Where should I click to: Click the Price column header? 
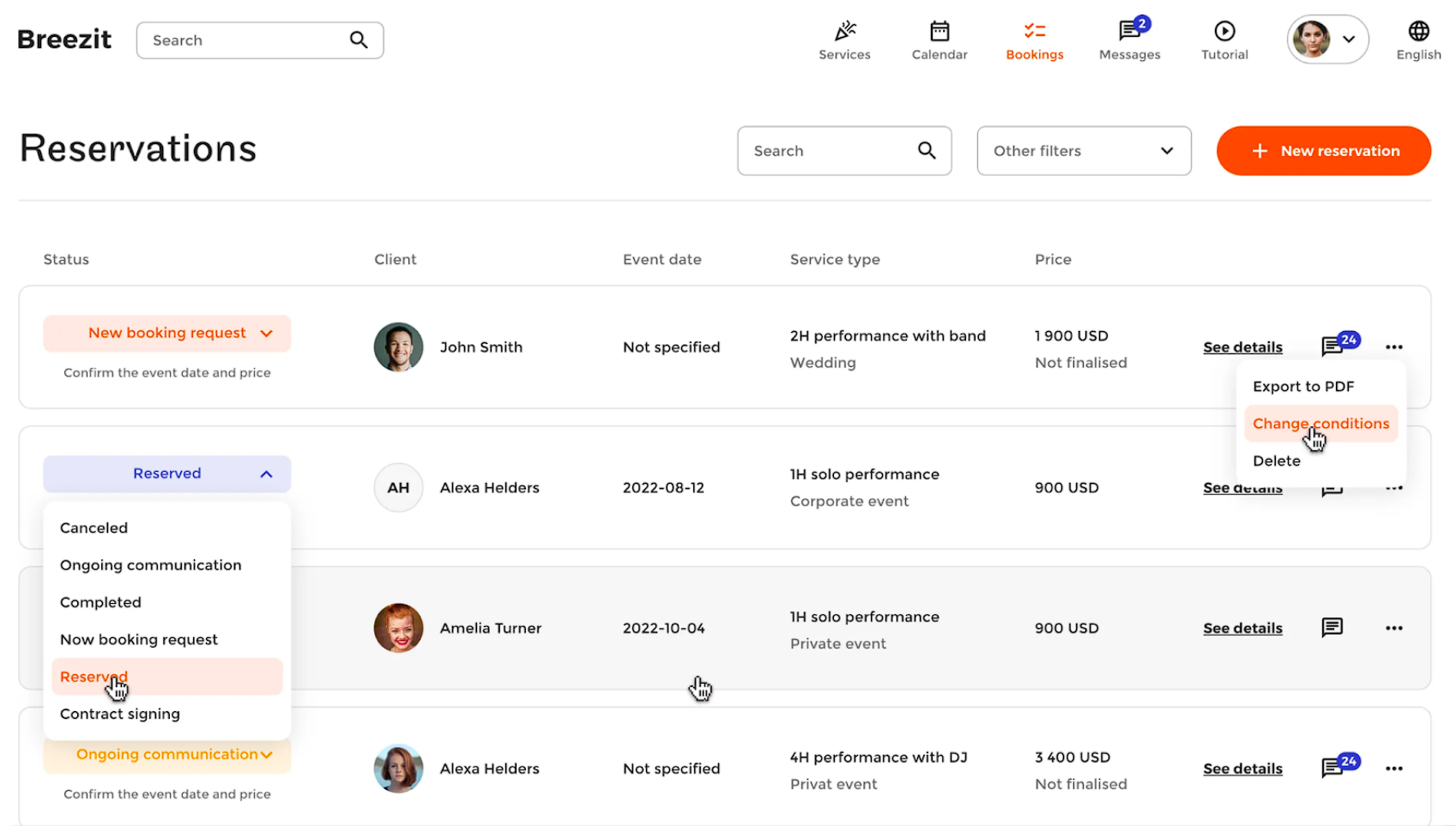click(1053, 260)
